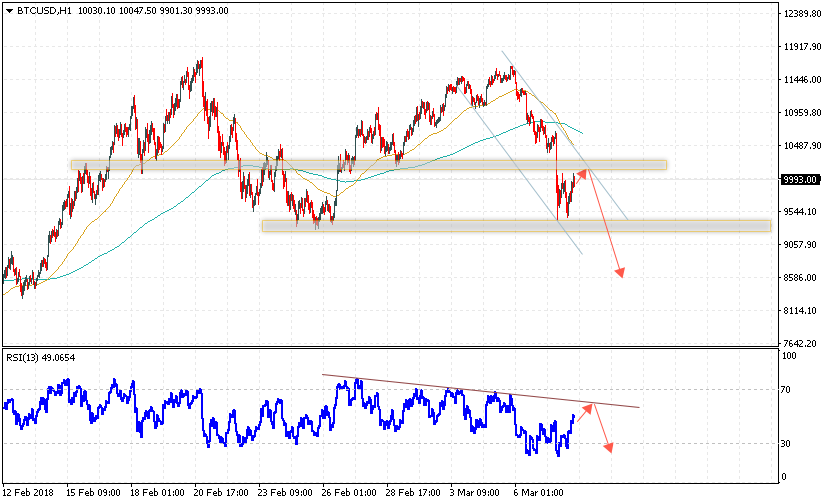821x504 pixels.
Task: Click the 6 Mar 01:00 time label
Action: (x=538, y=492)
